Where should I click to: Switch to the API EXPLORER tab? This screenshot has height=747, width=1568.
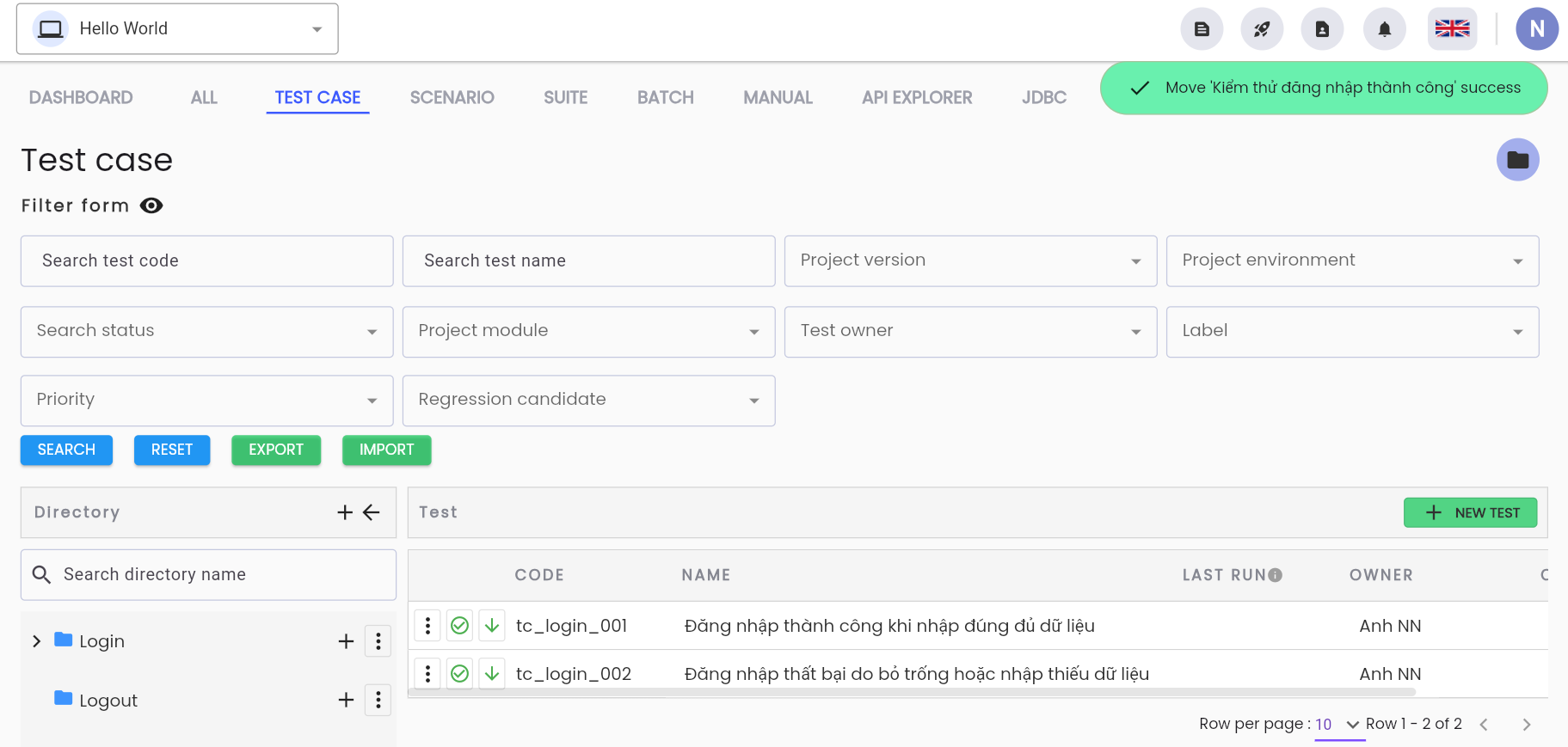point(917,98)
